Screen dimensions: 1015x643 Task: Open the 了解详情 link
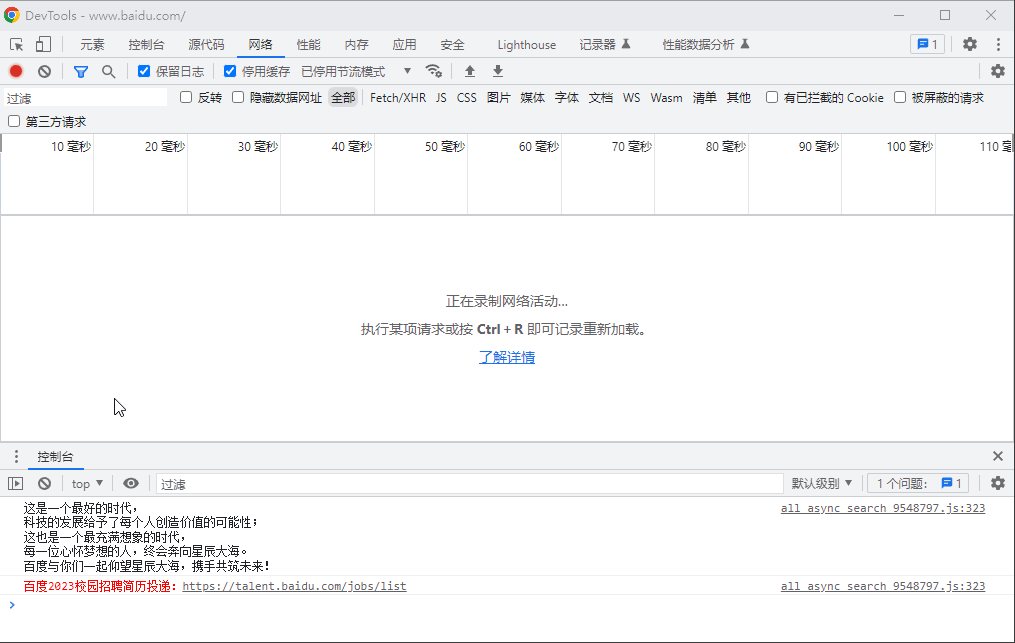[507, 357]
